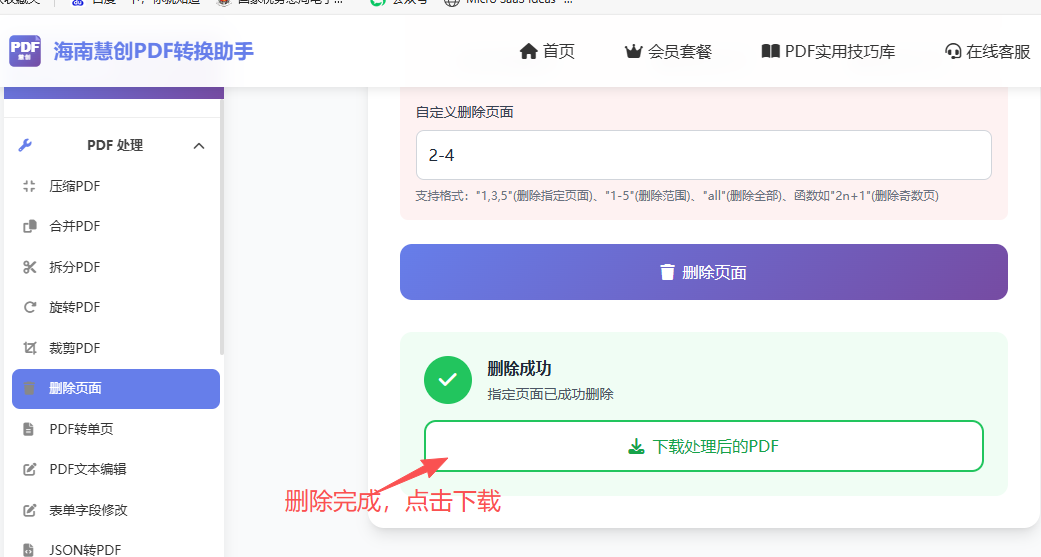Click the compress icon beside 压缩PDF
Viewport: 1041px width, 557px height.
tap(29, 187)
